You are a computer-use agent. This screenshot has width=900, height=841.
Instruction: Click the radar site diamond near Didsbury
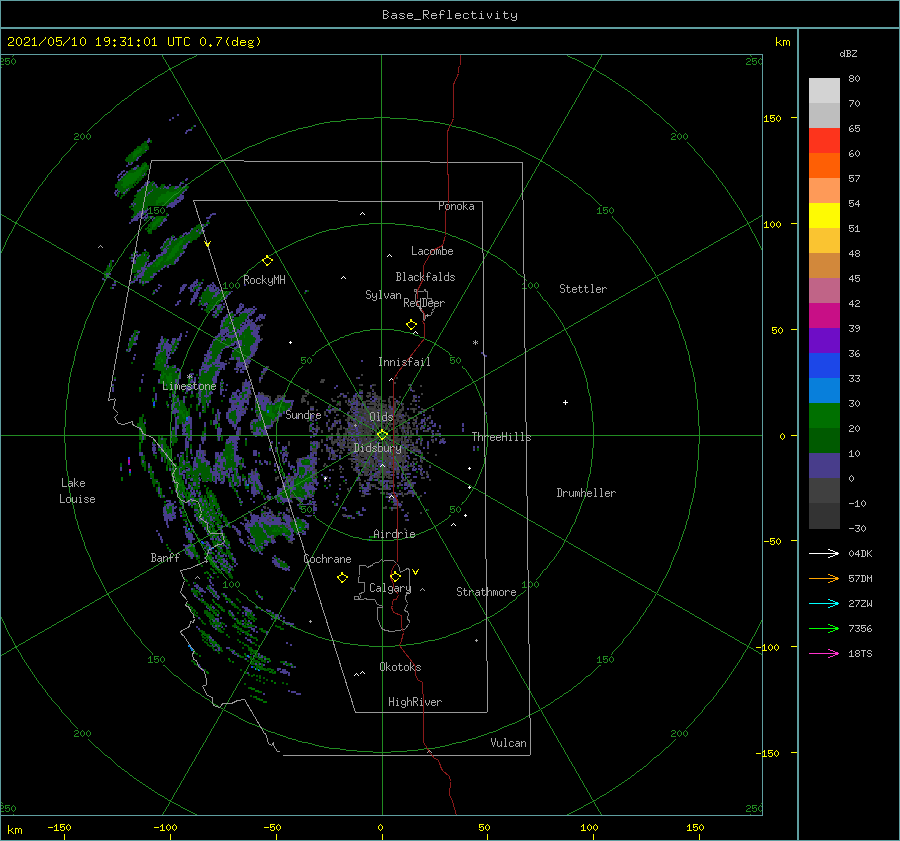click(382, 435)
